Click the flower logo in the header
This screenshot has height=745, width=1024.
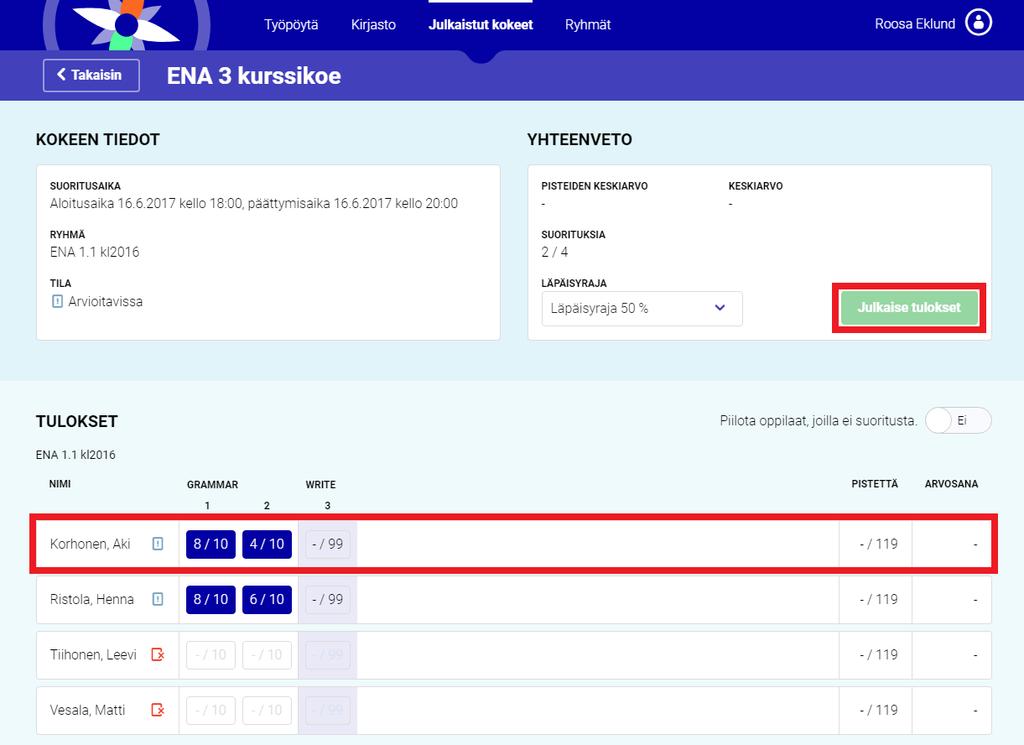[126, 25]
